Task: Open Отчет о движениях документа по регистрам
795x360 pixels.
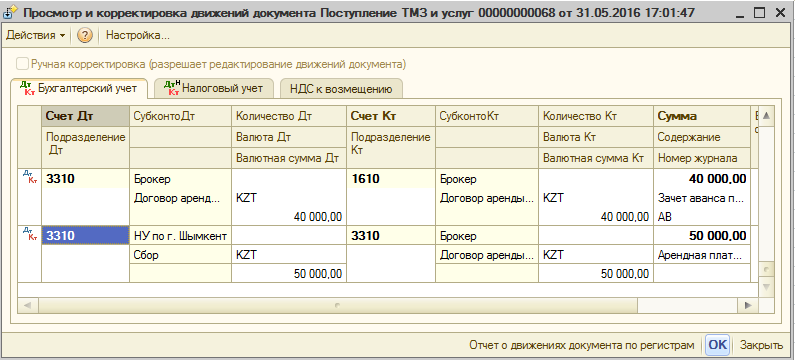Action: pyautogui.click(x=582, y=345)
